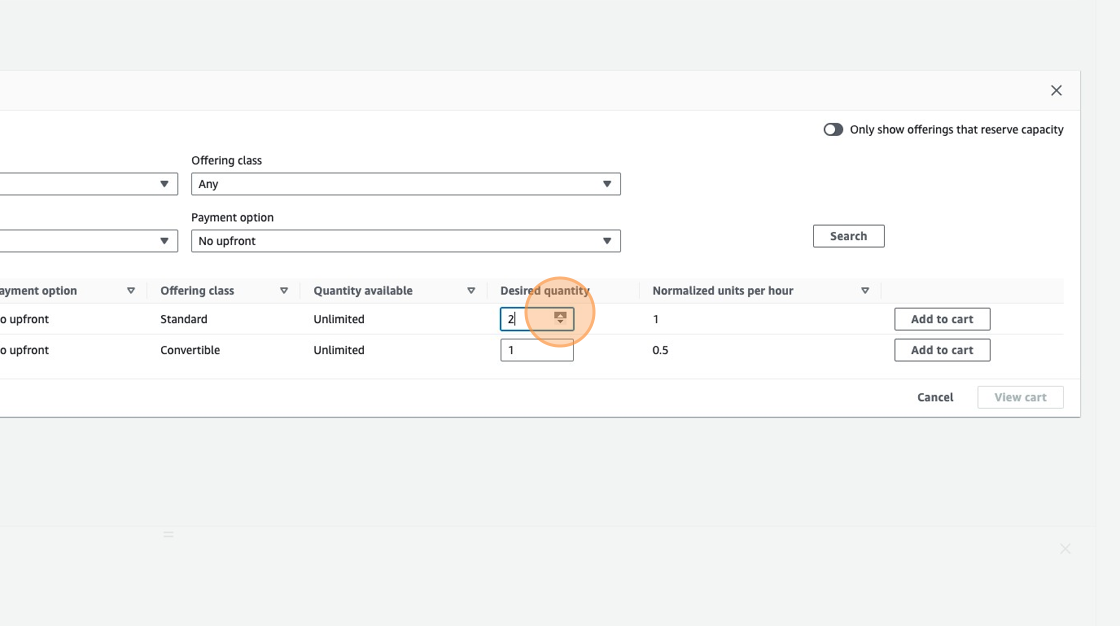
Task: Click the View cart button
Action: [1020, 397]
